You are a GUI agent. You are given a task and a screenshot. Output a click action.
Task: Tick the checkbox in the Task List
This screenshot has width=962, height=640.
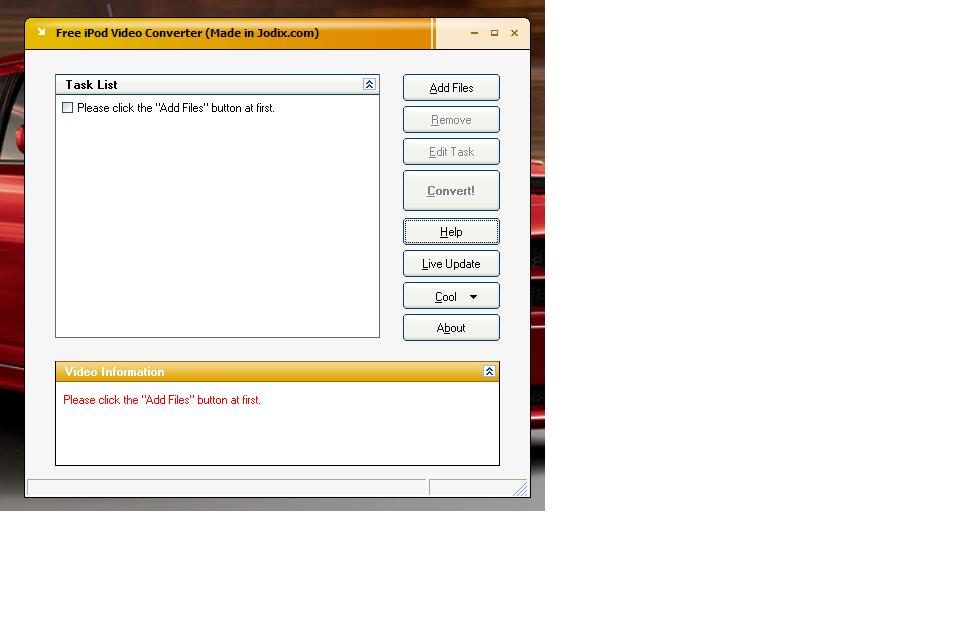click(x=67, y=108)
